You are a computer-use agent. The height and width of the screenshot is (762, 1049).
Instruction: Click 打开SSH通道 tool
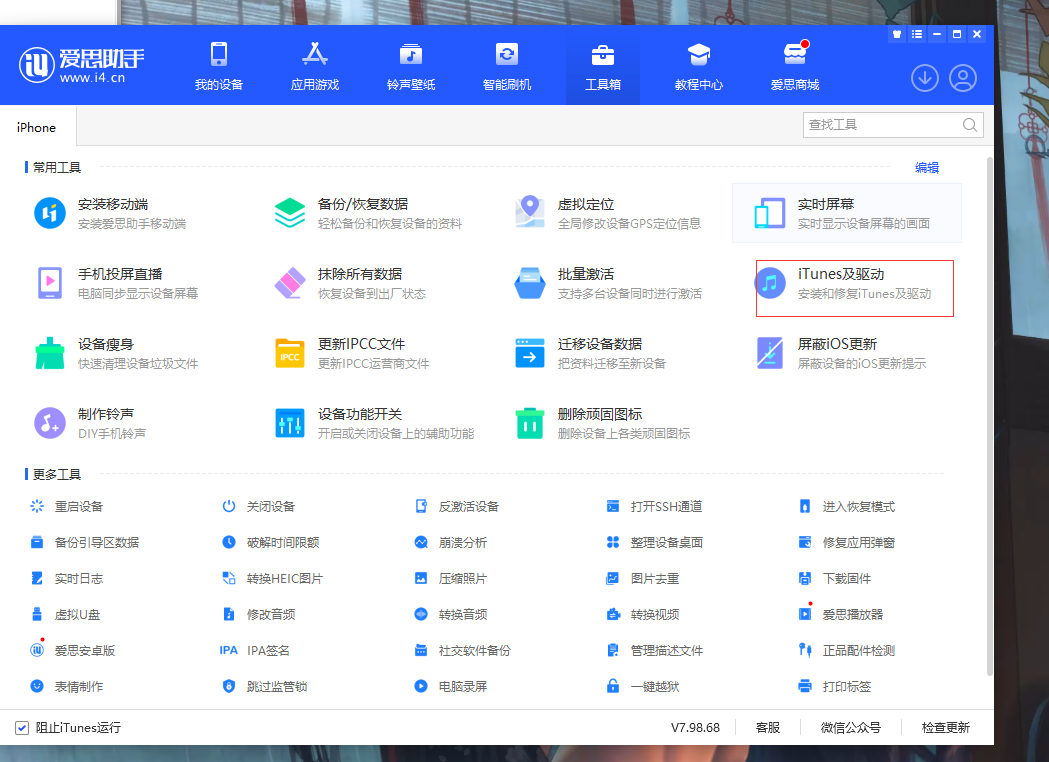click(654, 506)
